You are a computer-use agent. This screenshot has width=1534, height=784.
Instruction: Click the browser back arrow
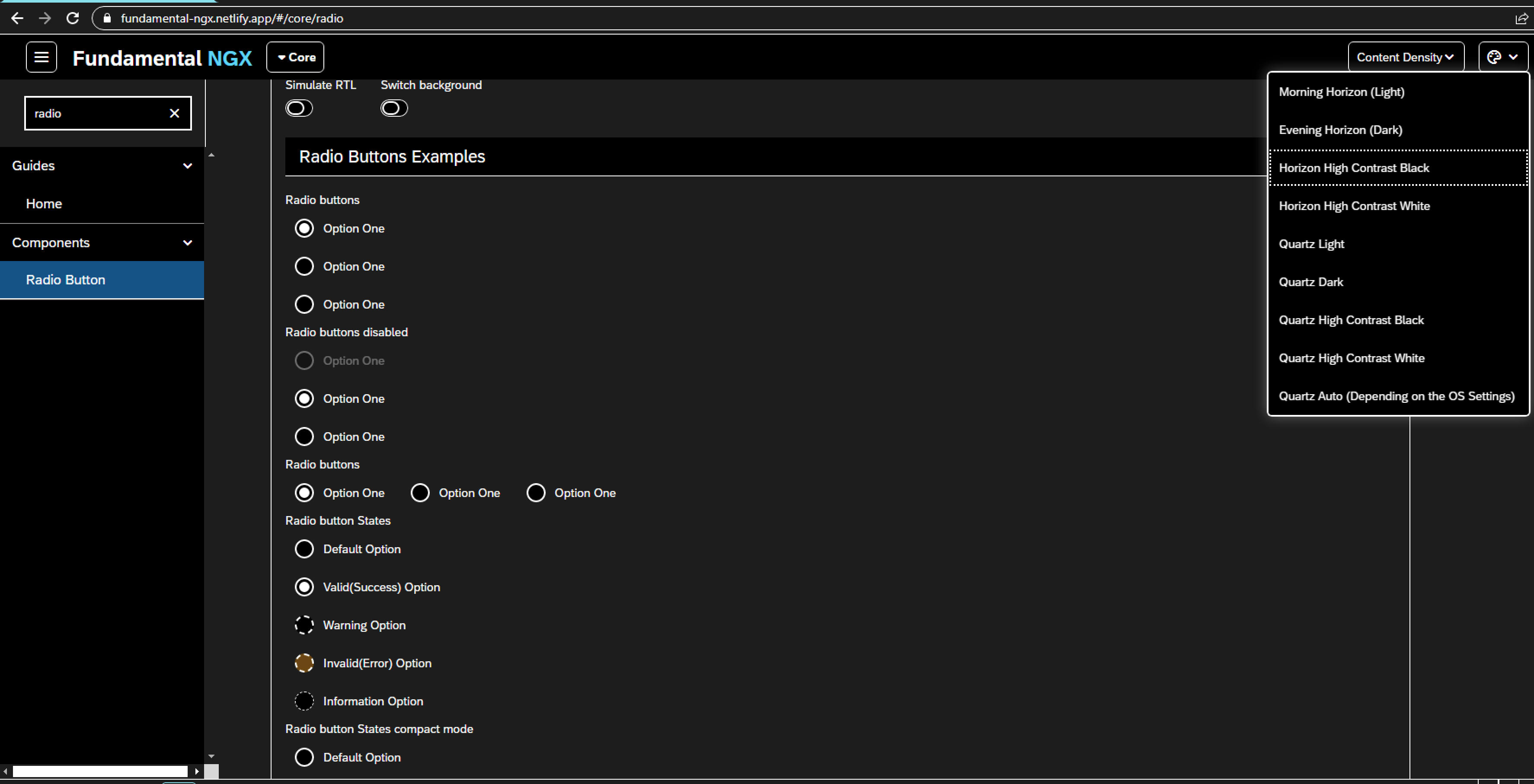(17, 18)
